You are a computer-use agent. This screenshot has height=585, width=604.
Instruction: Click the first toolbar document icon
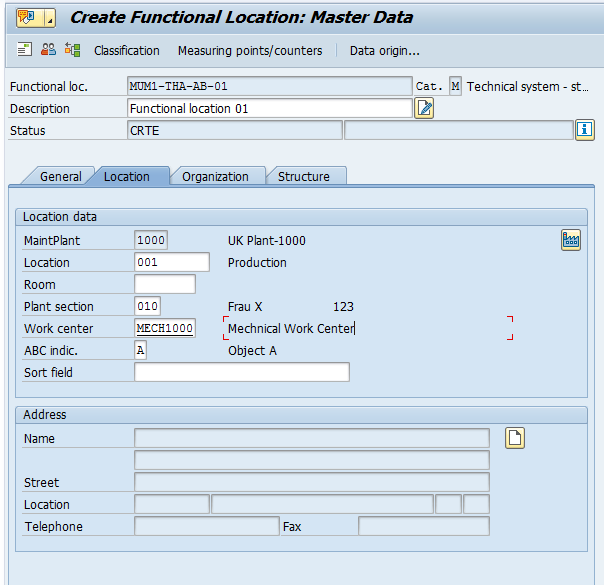coord(25,50)
